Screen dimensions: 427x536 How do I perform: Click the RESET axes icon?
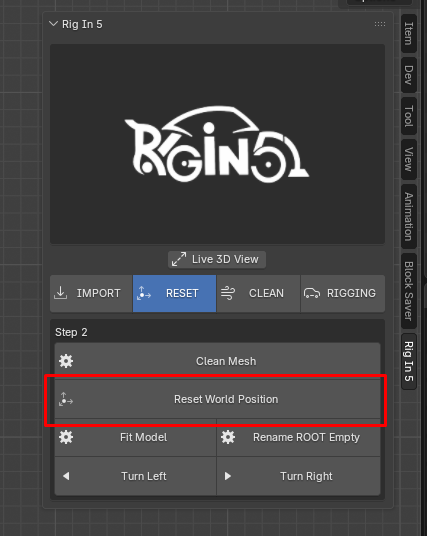pos(144,293)
